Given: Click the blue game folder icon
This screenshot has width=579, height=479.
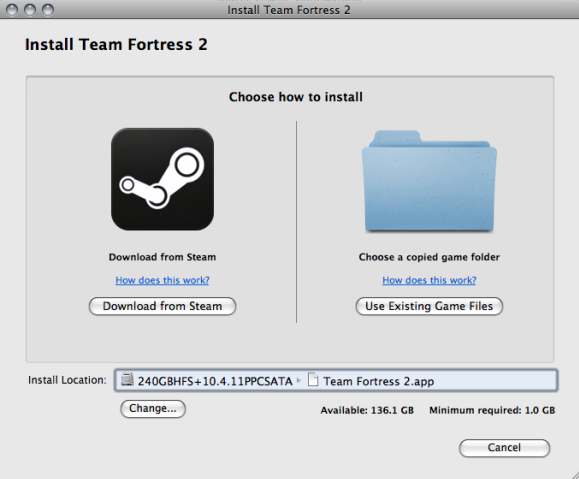Looking at the screenshot, I should pyautogui.click(x=429, y=181).
